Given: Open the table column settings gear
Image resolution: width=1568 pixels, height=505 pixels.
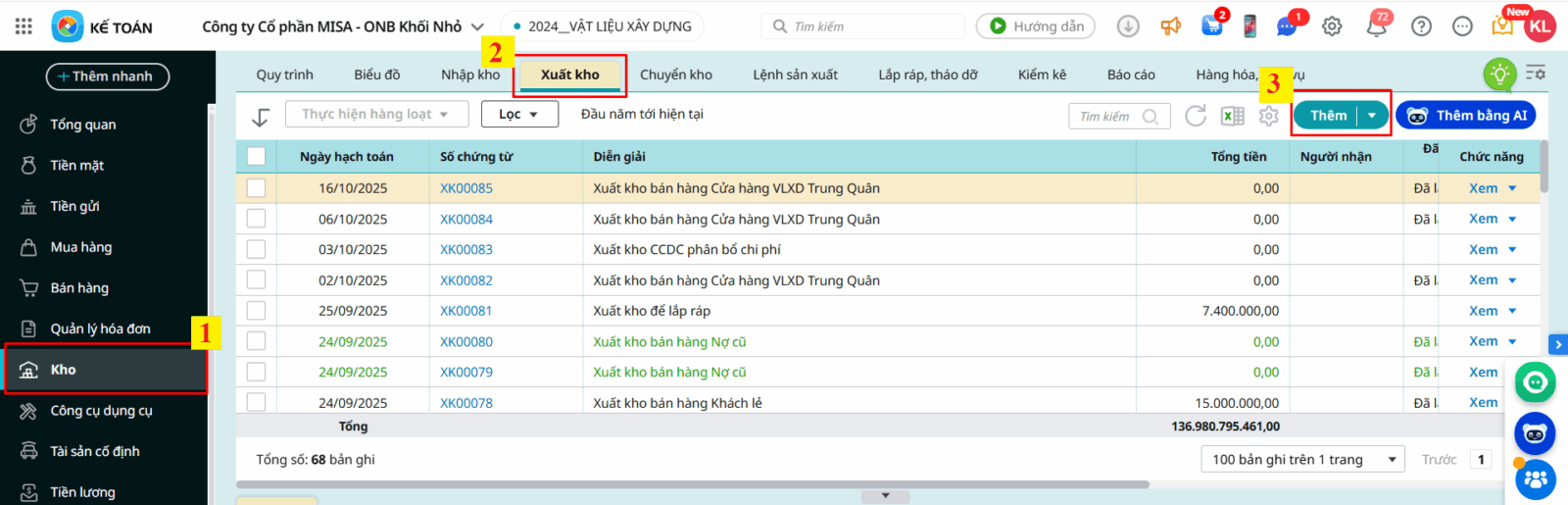Looking at the screenshot, I should (x=1269, y=116).
